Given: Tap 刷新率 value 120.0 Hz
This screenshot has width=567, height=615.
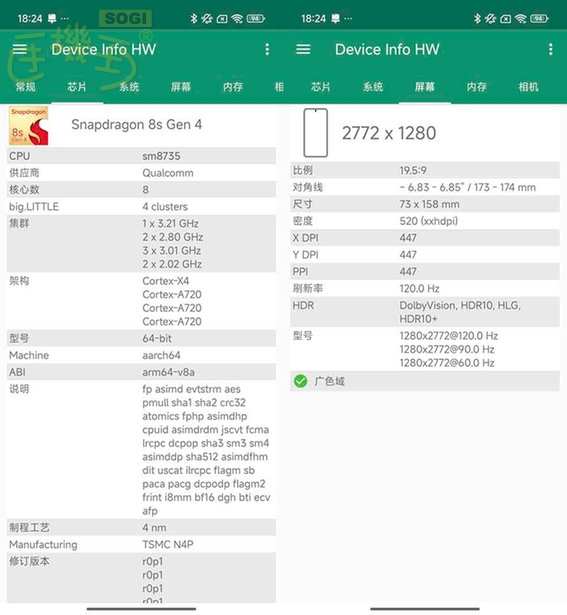Looking at the screenshot, I should click(419, 288).
